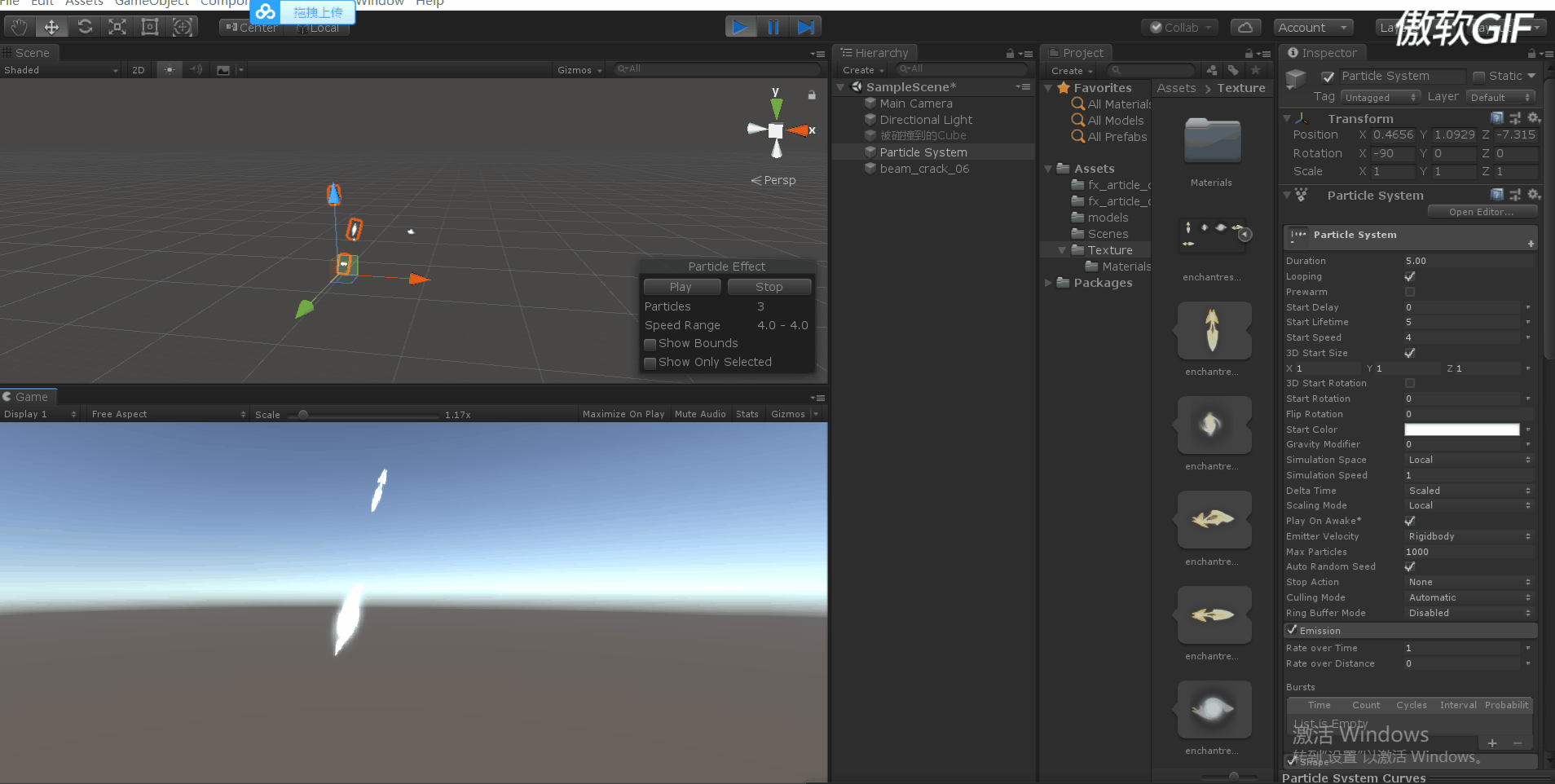Open Simulation Space dropdown
This screenshot has height=784, width=1555.
click(1469, 460)
